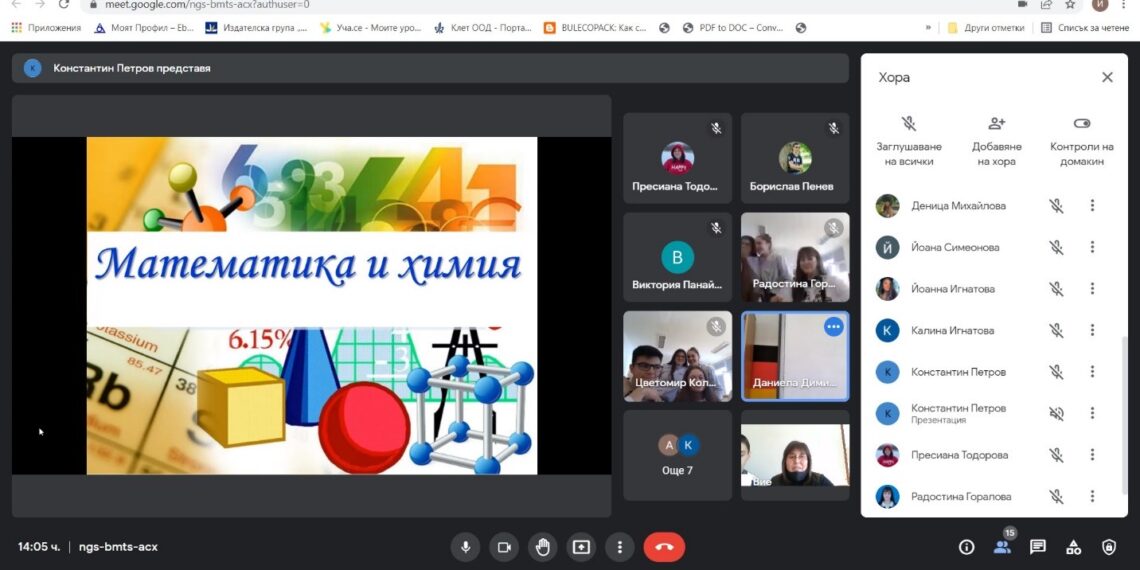1140x570 pixels.
Task: Open the host controls shield icon
Action: [x=1108, y=547]
